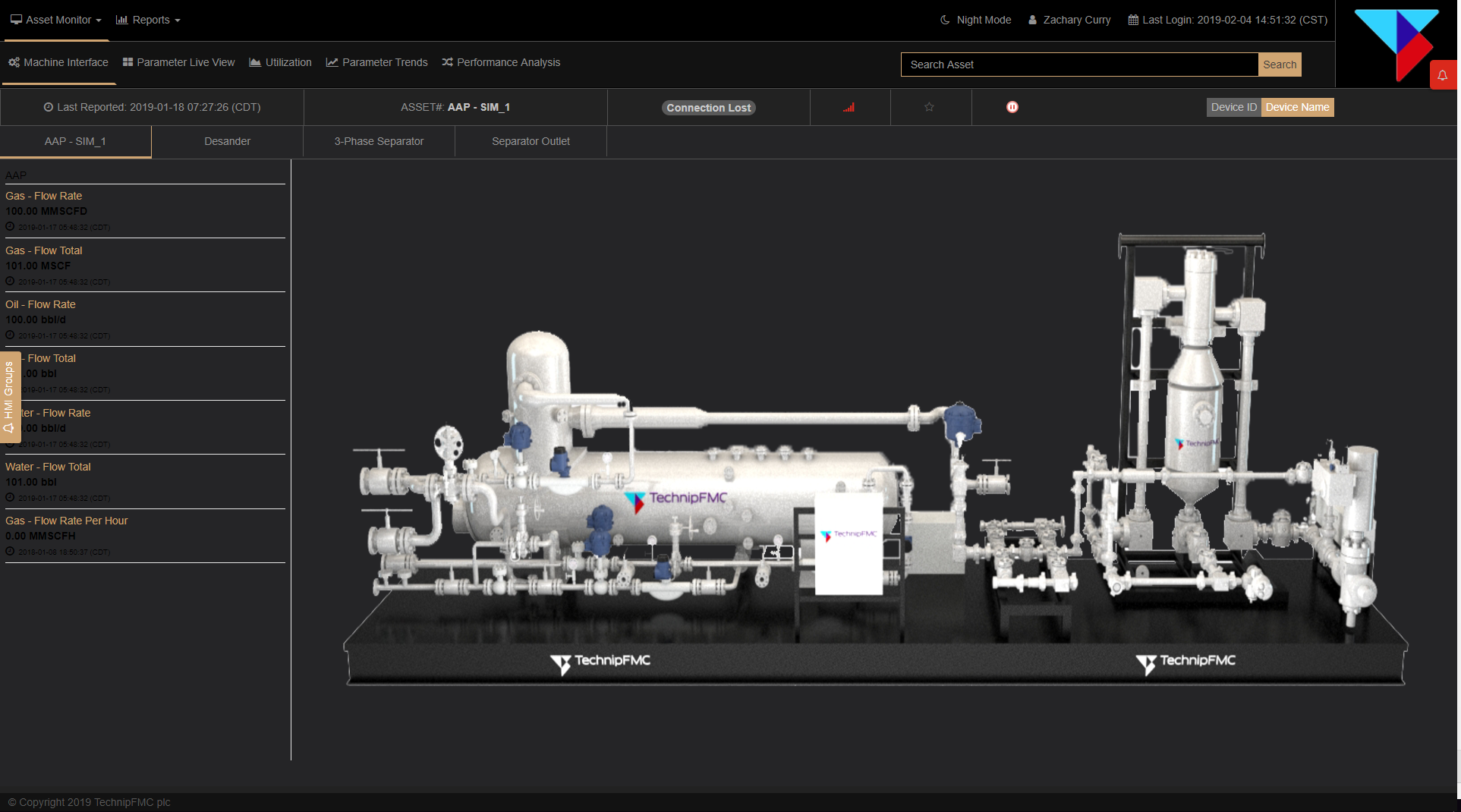Click the Asset Monitor screen icon
Viewport: 1461px width, 812px height.
16,20
